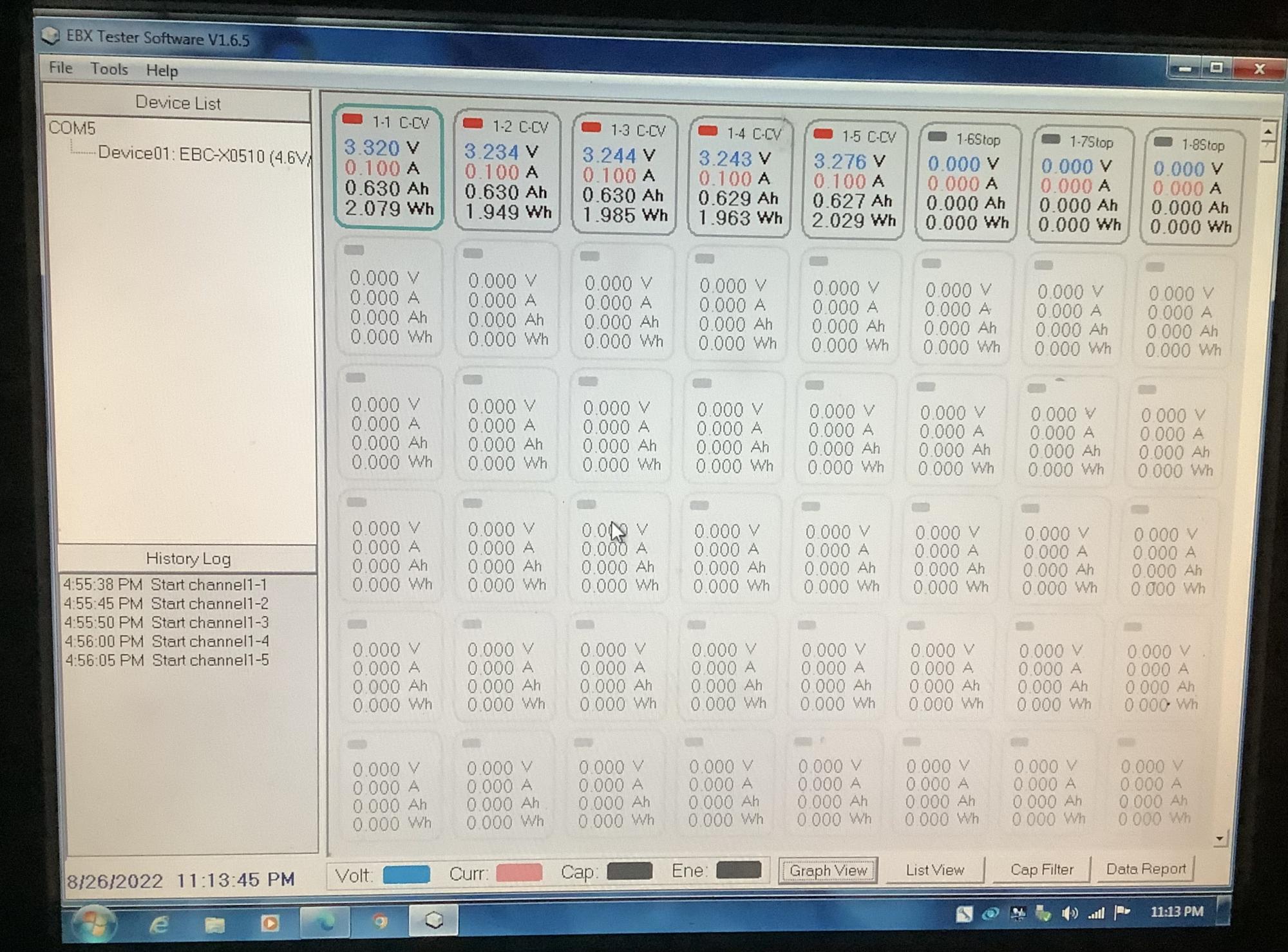Image resolution: width=1288 pixels, height=952 pixels.
Task: Select channel 1-2 C-CV panel
Action: pos(507,171)
